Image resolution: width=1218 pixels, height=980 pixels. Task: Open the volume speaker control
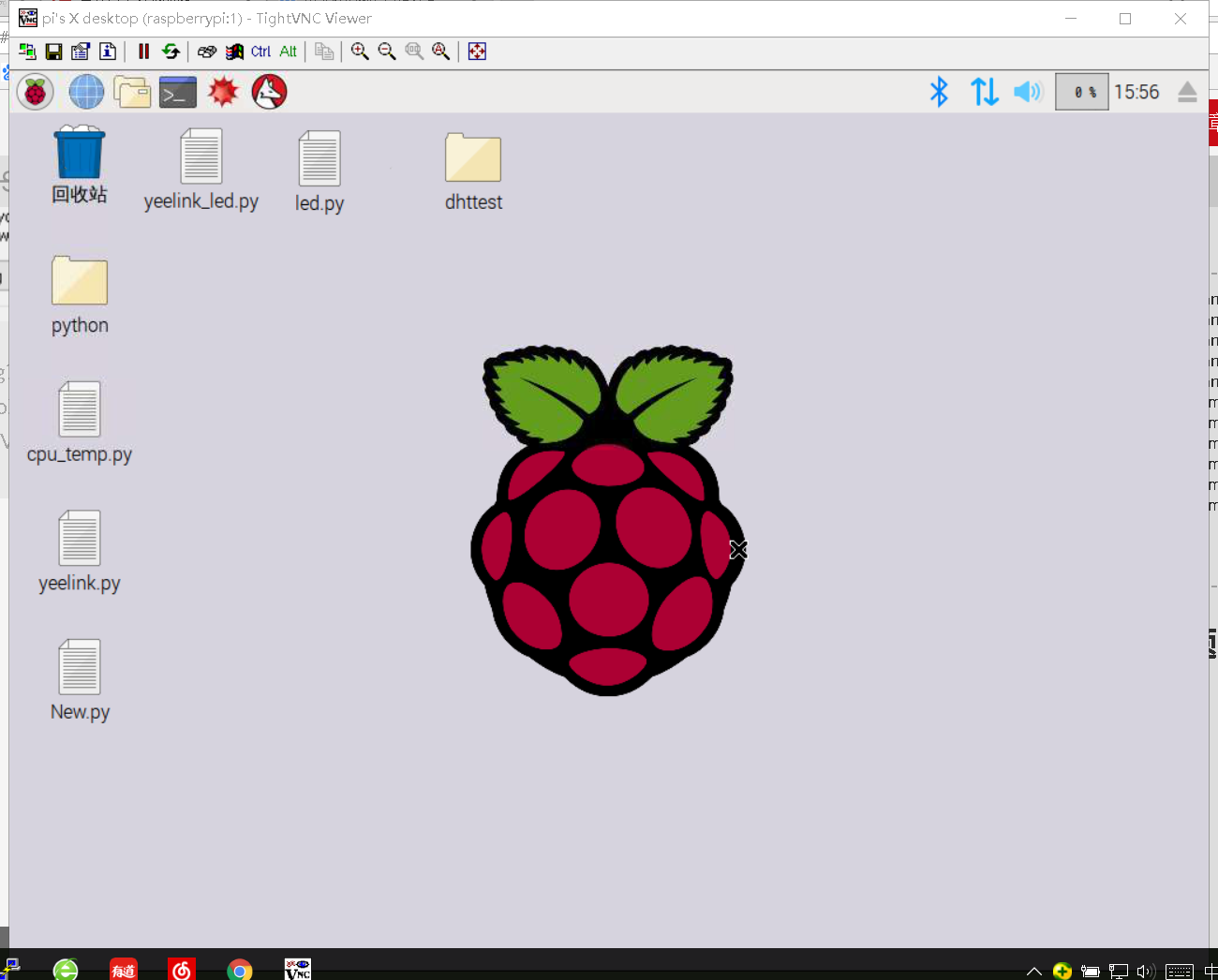(x=1028, y=92)
